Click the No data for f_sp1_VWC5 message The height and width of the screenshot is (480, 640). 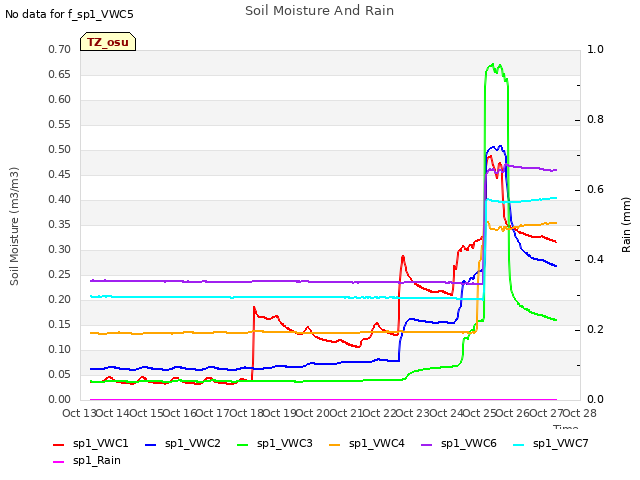coord(69,14)
